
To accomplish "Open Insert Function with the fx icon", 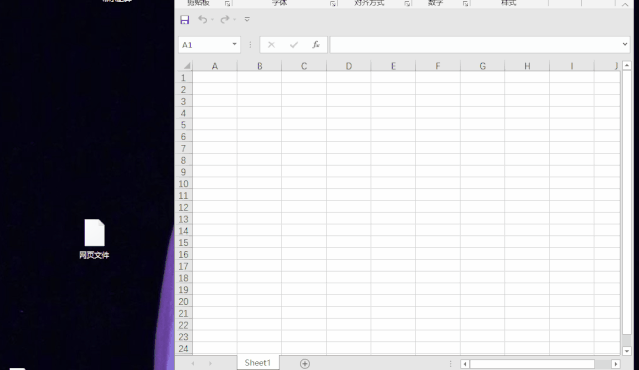I will (x=316, y=45).
